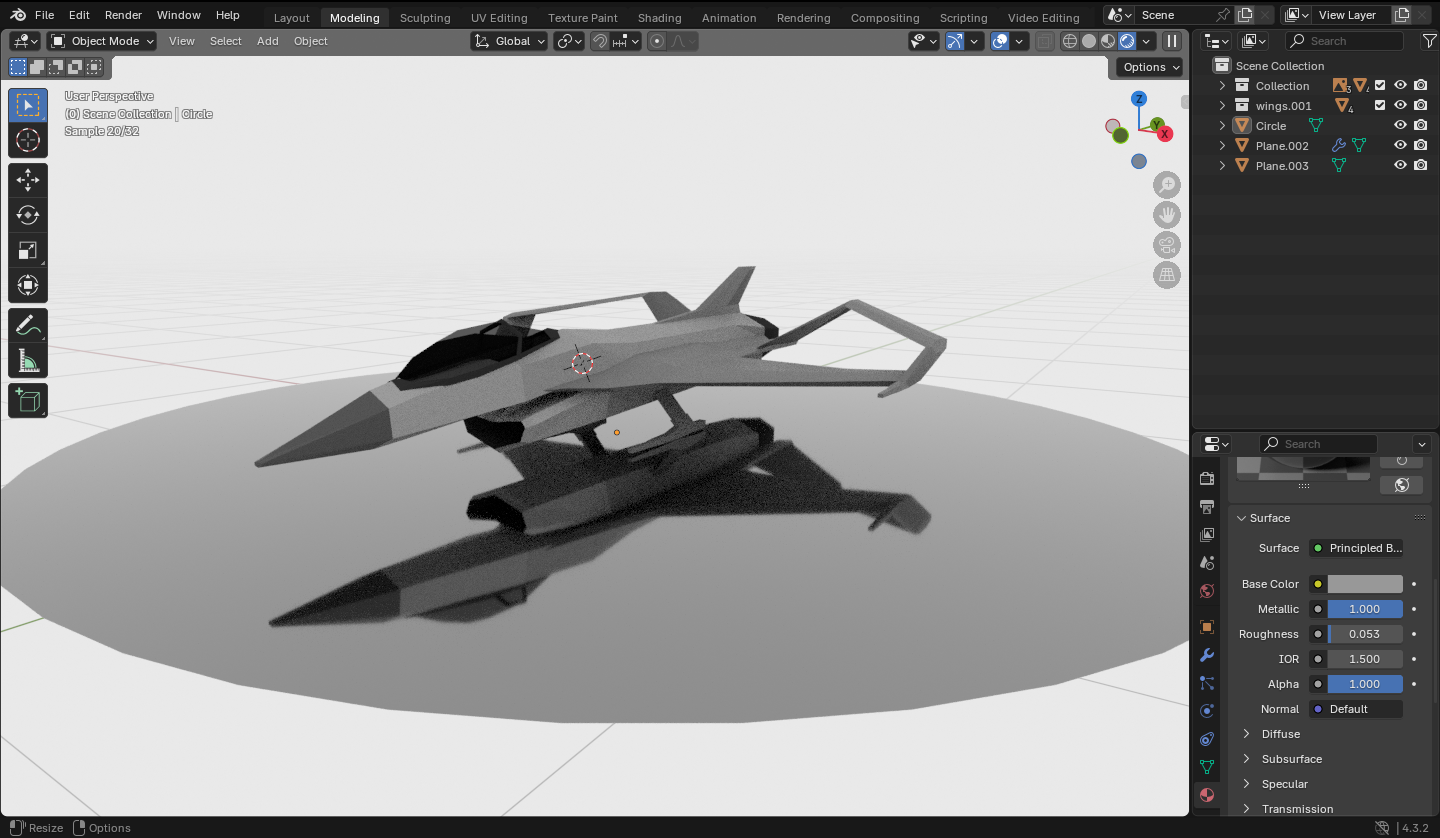Open viewport Options dropdown
This screenshot has height=838, width=1440.
coord(1151,67)
